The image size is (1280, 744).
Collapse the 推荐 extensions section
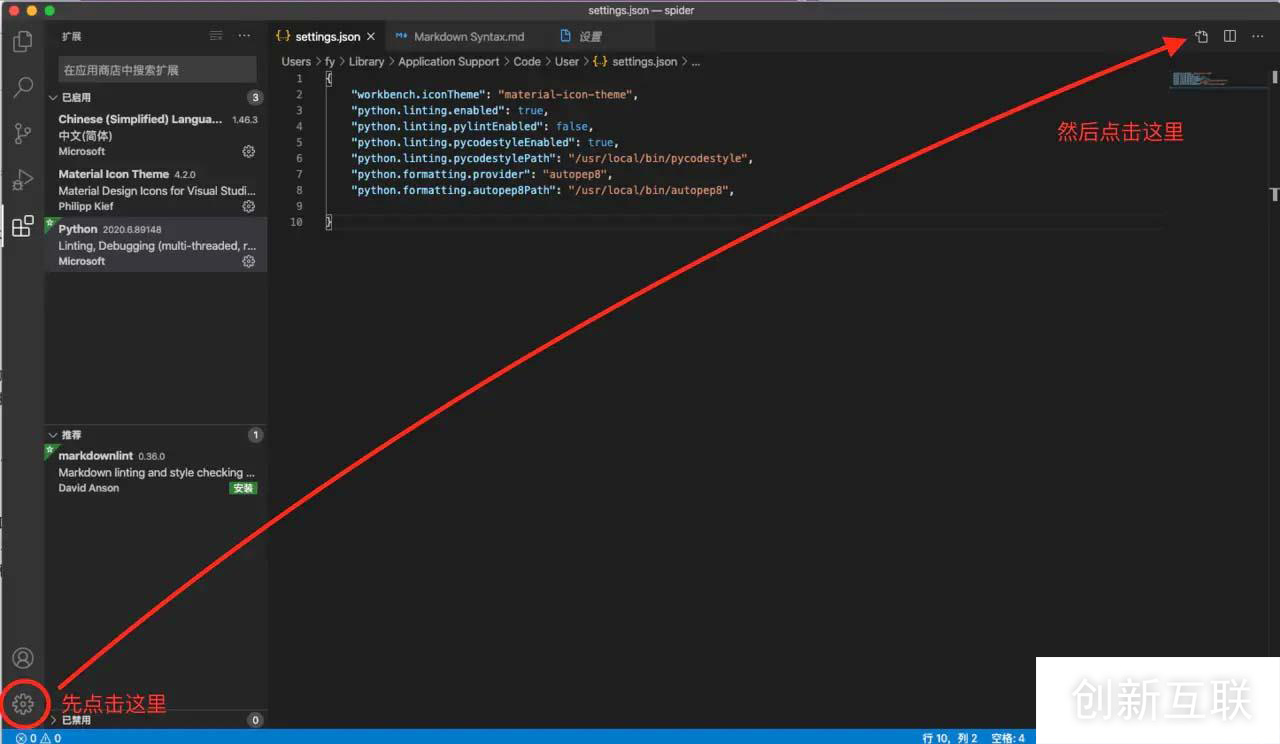point(156,435)
